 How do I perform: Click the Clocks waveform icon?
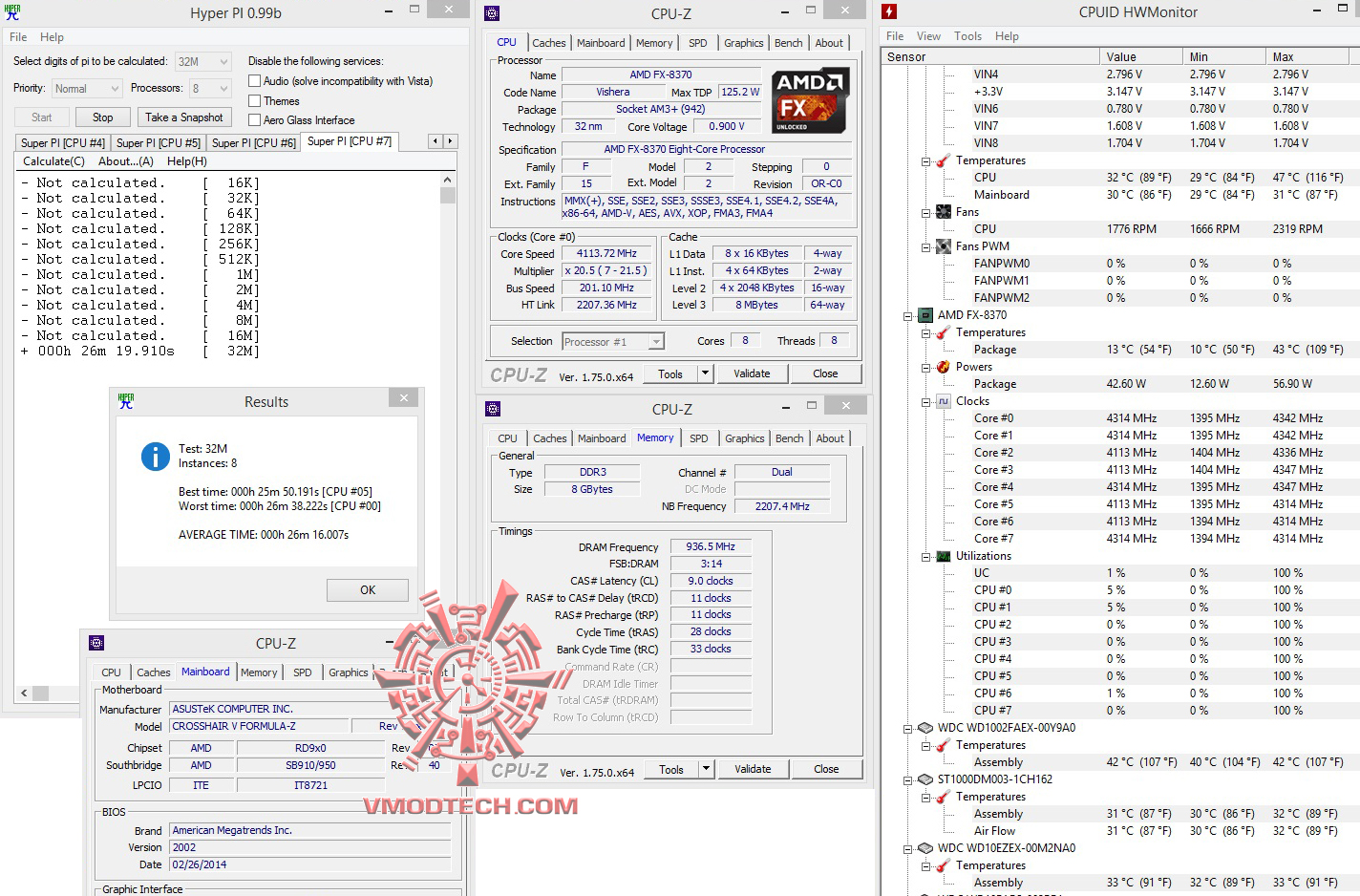tap(944, 401)
